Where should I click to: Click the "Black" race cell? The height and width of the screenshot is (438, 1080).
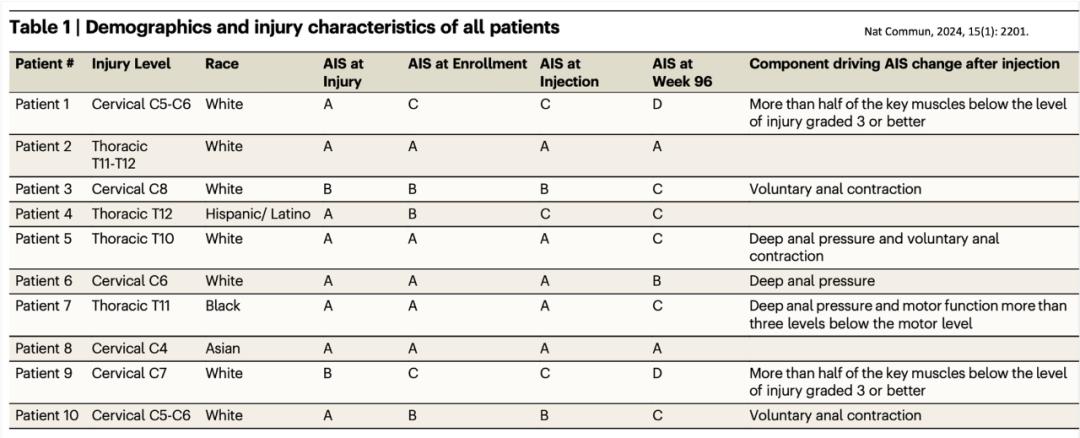point(224,306)
